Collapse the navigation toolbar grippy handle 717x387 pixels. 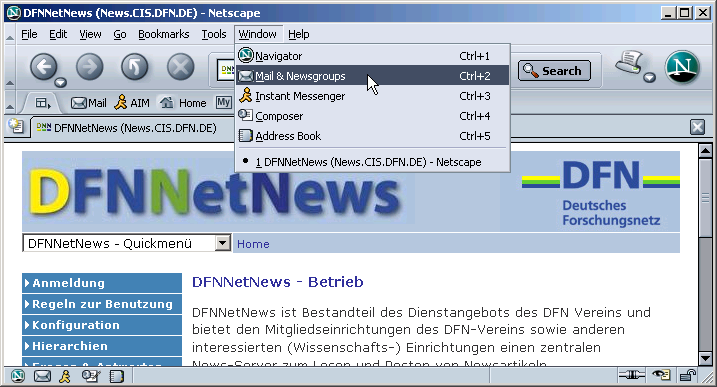point(10,68)
